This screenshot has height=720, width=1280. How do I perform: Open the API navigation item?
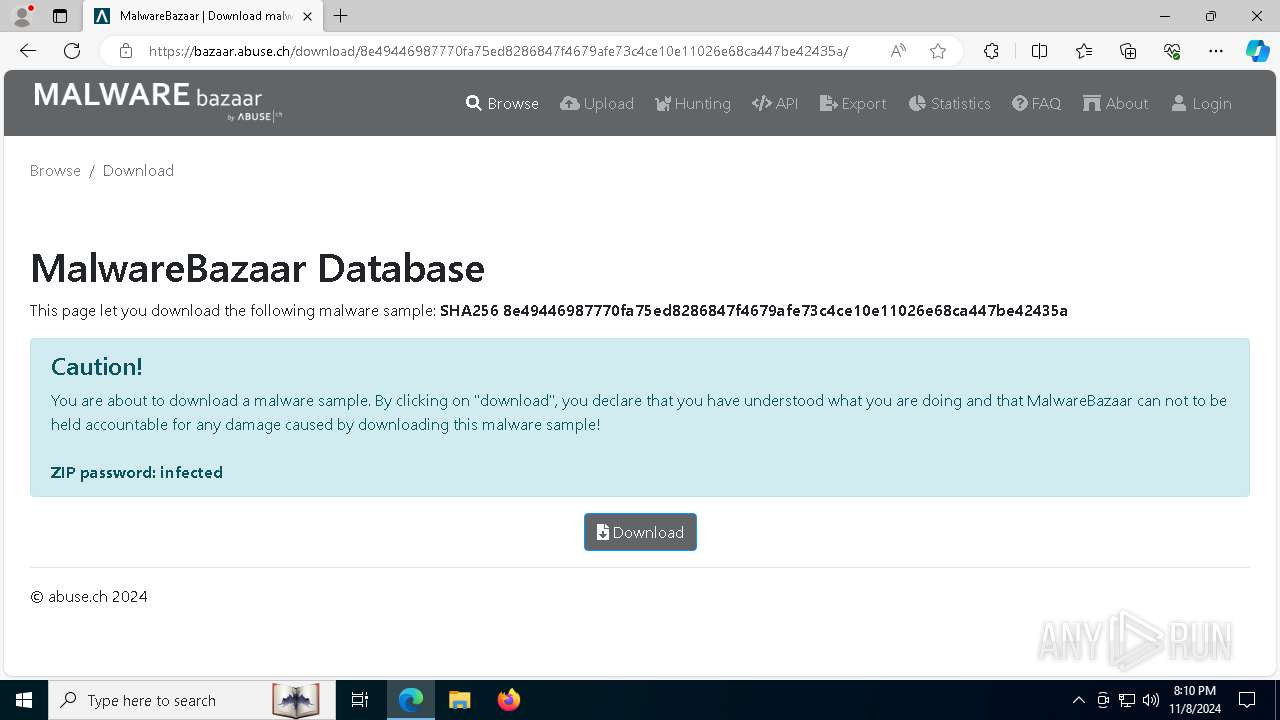pyautogui.click(x=775, y=103)
